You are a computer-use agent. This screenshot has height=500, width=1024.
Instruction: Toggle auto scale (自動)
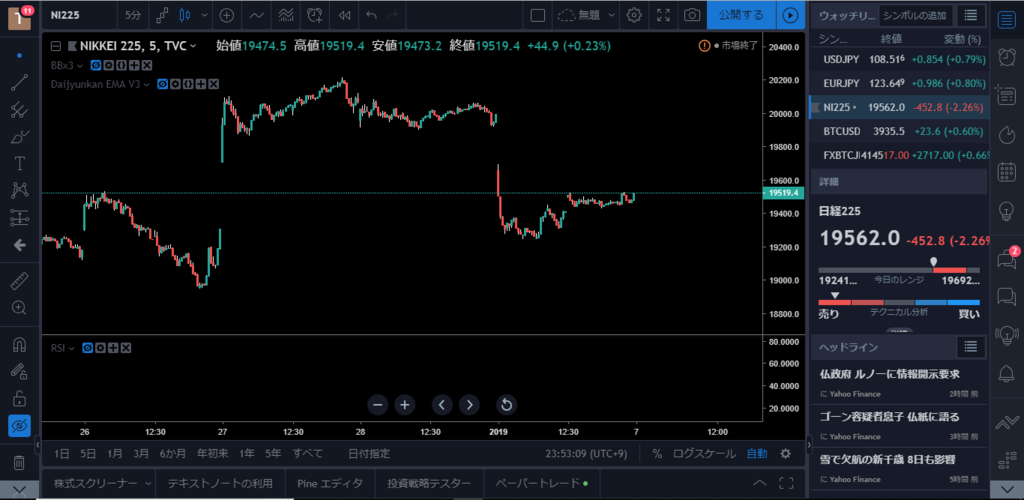coord(757,454)
